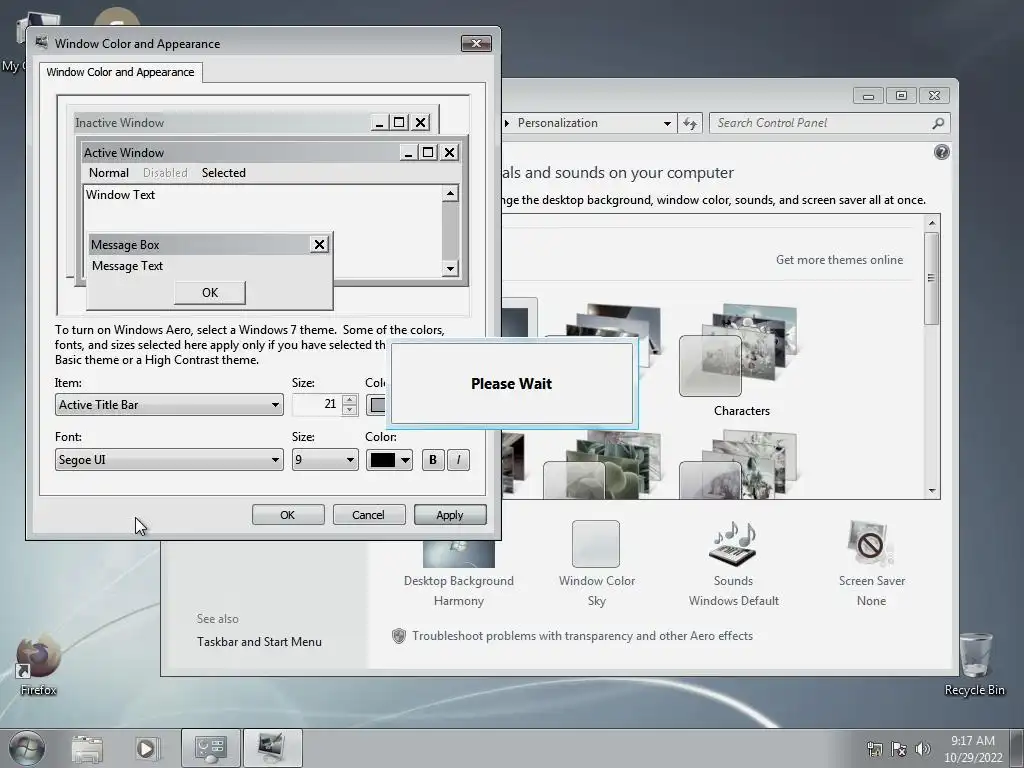Open the Font dropdown showing Segoe UI
Viewport: 1024px width, 768px height.
tap(169, 460)
